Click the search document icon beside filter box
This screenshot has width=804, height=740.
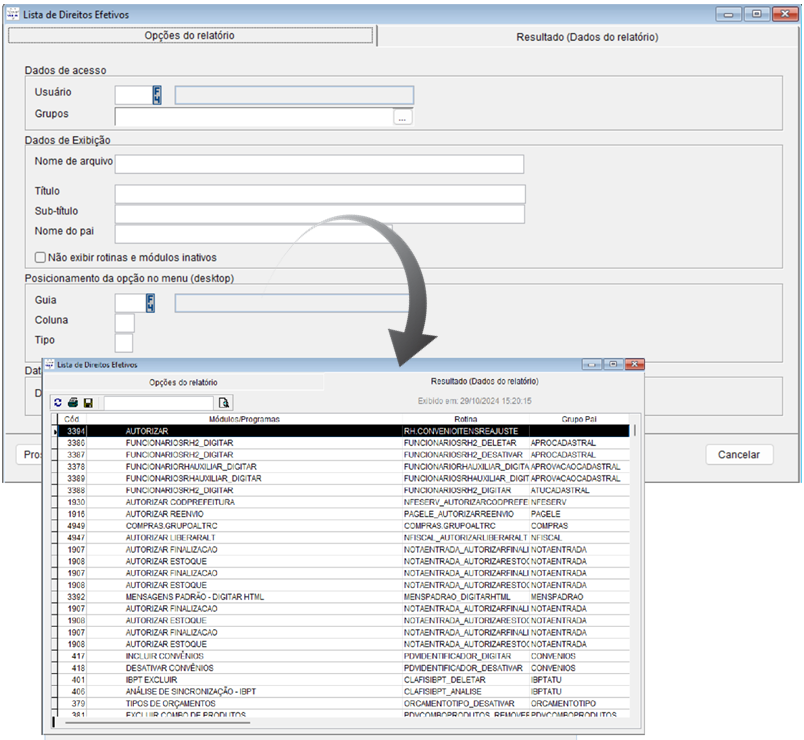click(x=224, y=402)
